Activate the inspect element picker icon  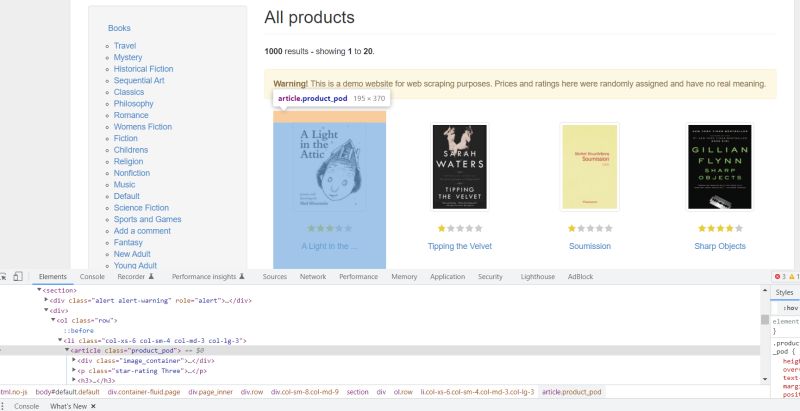tap(3, 276)
